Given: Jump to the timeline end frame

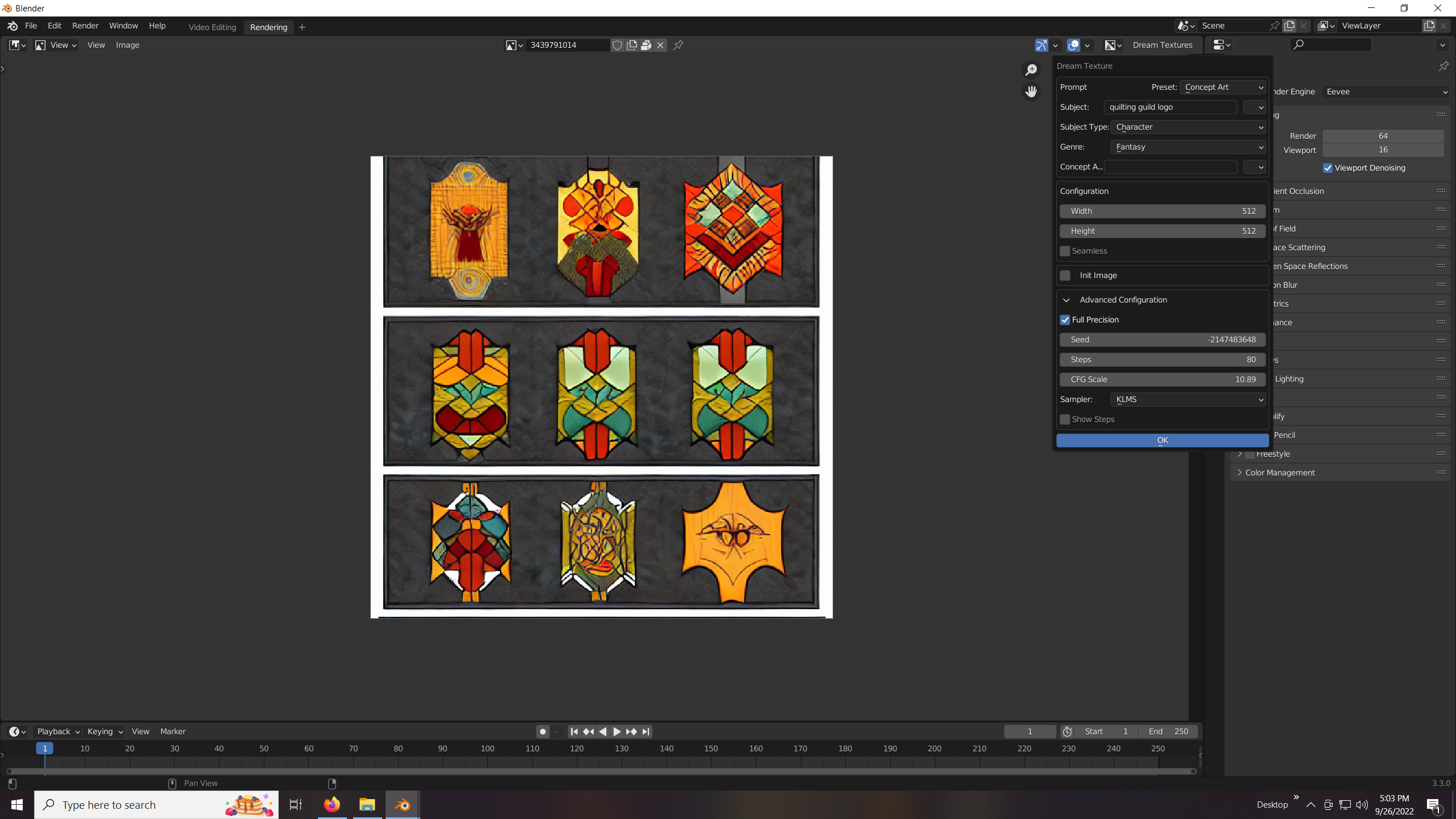Looking at the screenshot, I should [x=646, y=731].
